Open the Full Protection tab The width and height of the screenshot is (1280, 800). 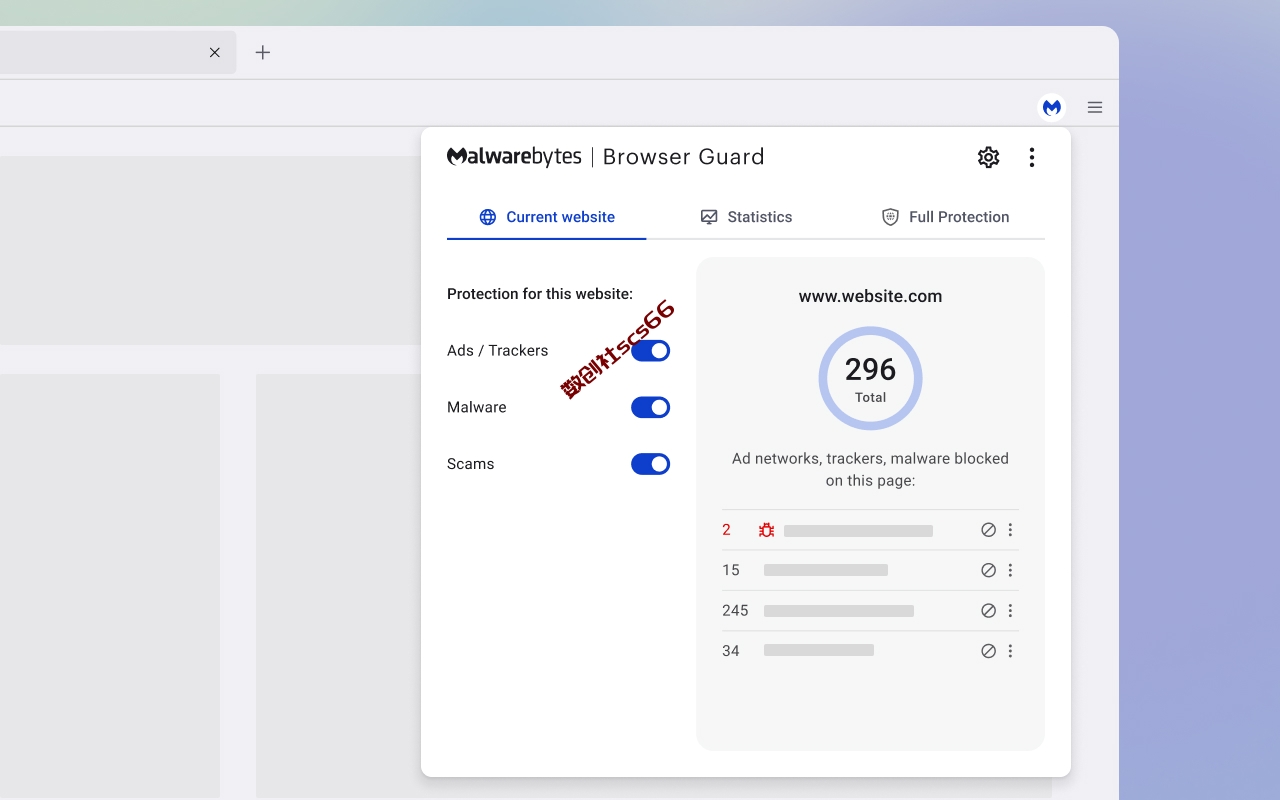click(x=945, y=217)
